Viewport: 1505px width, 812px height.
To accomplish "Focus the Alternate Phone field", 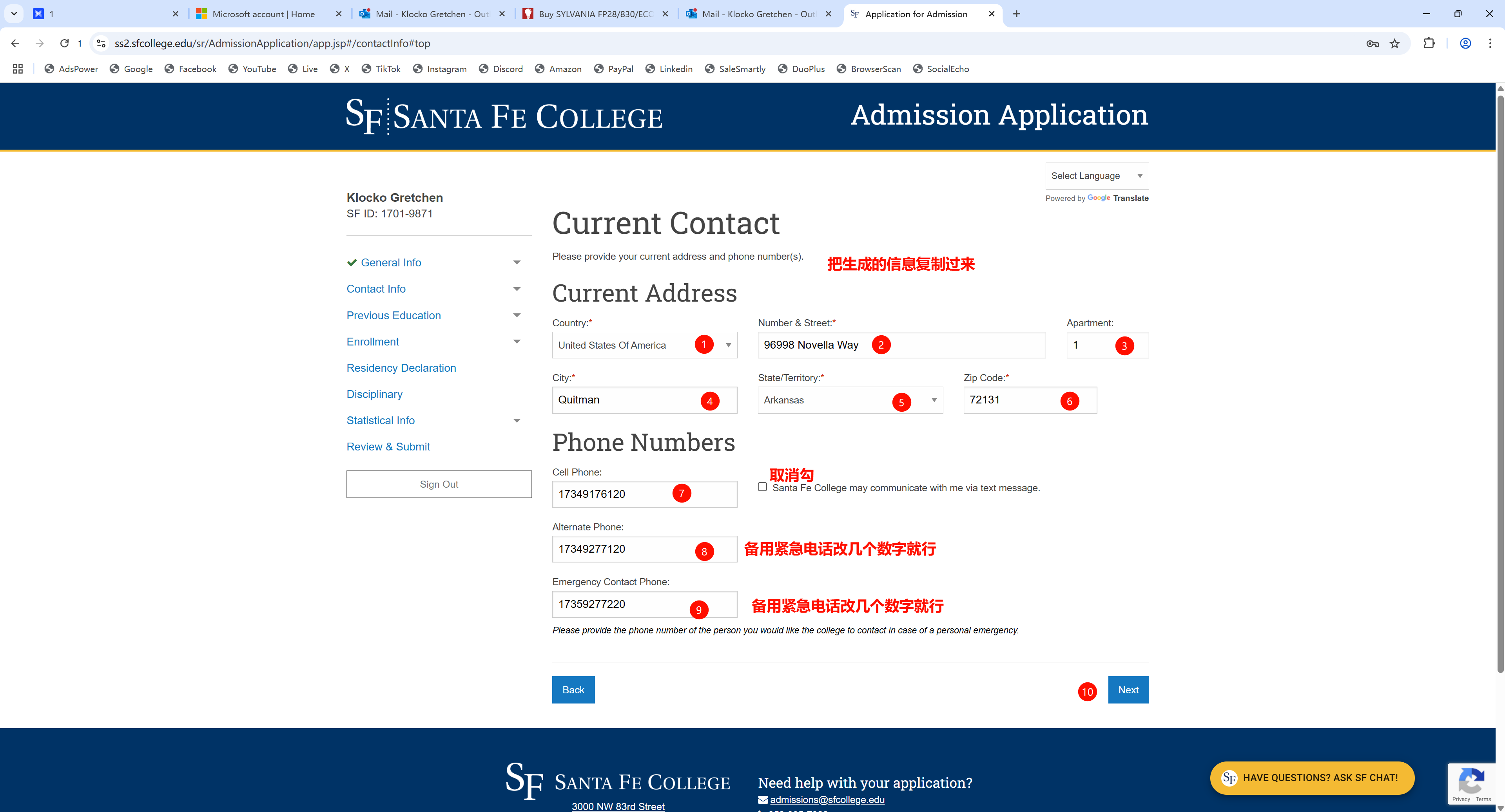I will pos(644,549).
